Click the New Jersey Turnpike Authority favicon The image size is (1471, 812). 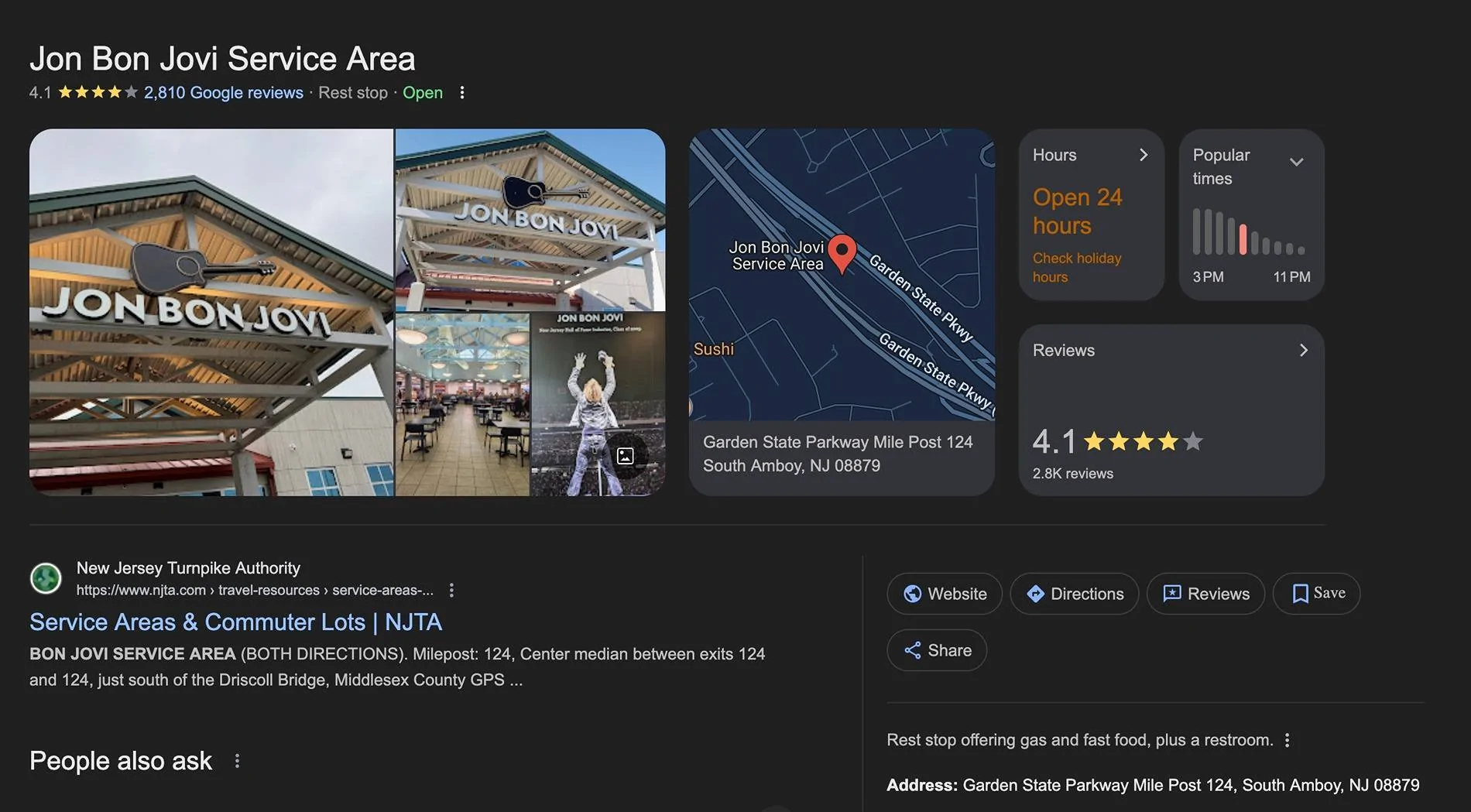pyautogui.click(x=46, y=578)
